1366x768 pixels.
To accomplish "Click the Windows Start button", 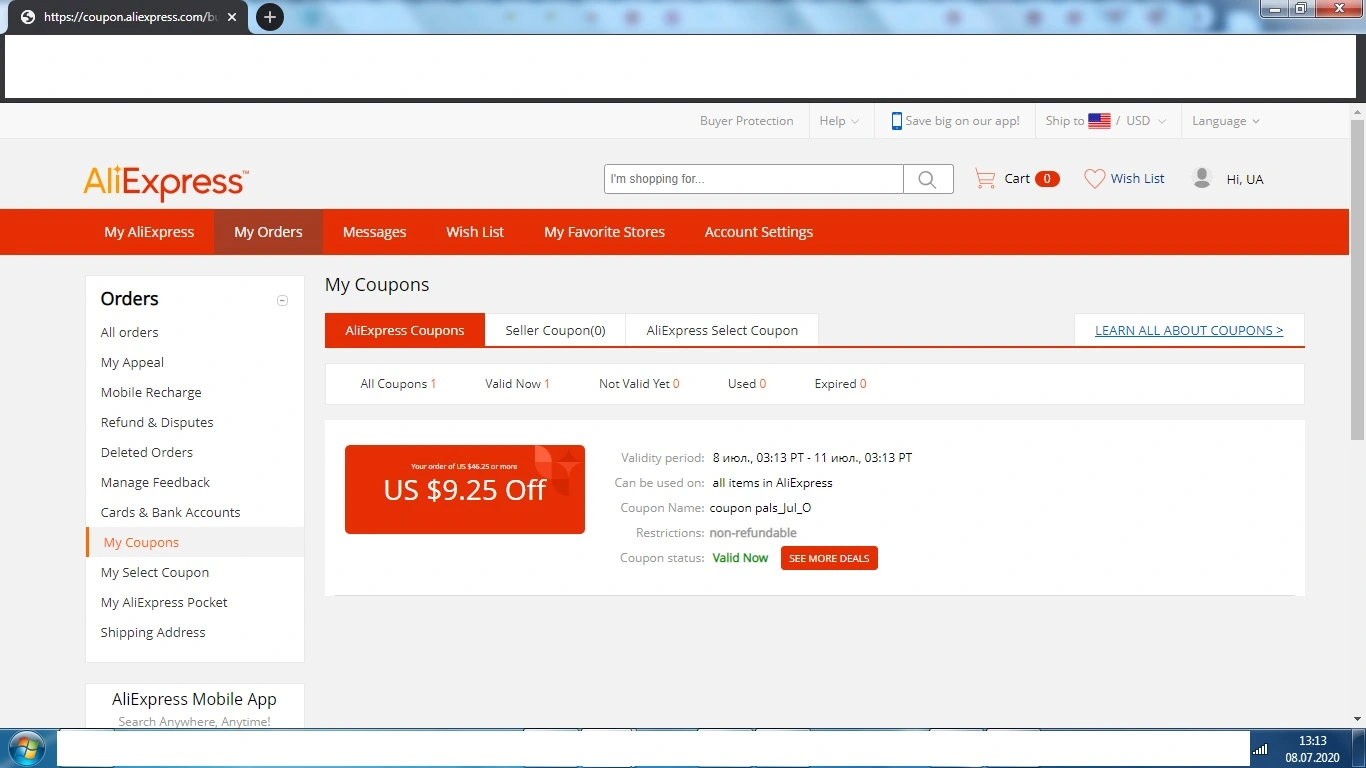I will click(27, 748).
